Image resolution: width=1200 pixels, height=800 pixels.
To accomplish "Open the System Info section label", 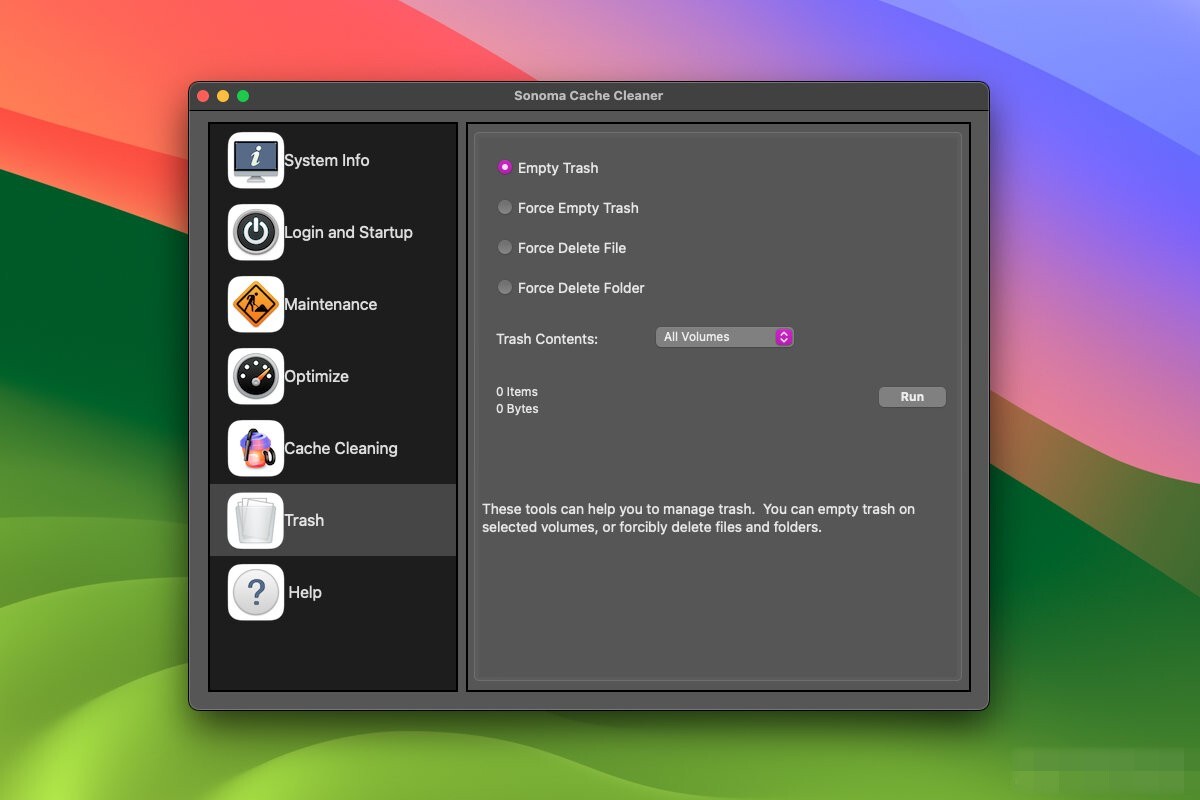I will coord(327,160).
